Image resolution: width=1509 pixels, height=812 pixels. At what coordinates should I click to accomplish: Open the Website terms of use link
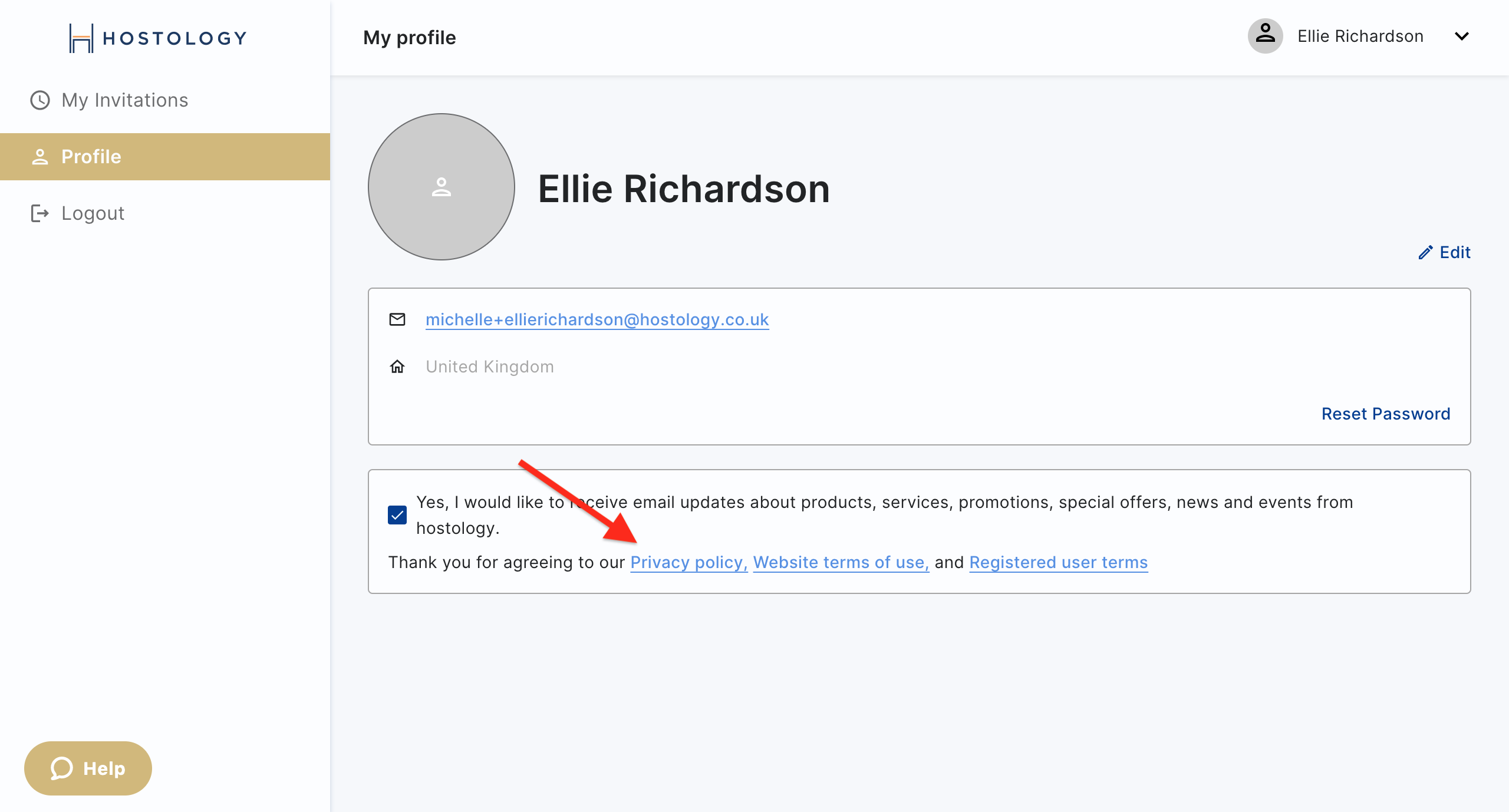[x=841, y=563]
